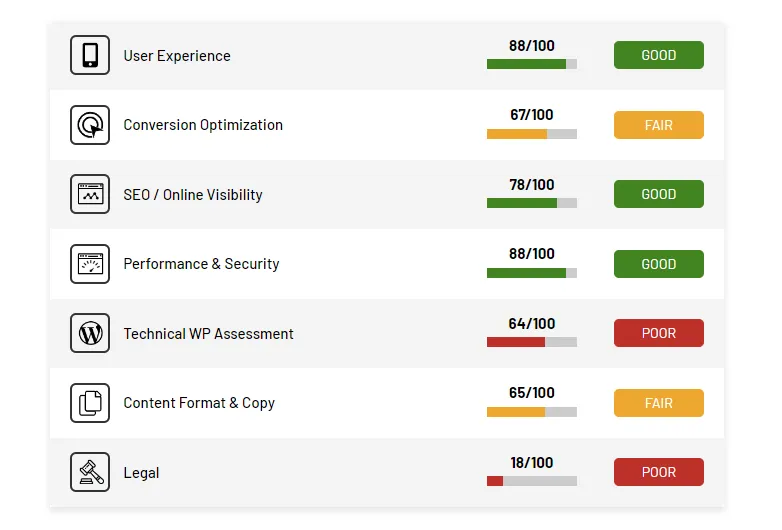
Task: Click the GOOD badge for SEO visibility
Action: point(658,194)
